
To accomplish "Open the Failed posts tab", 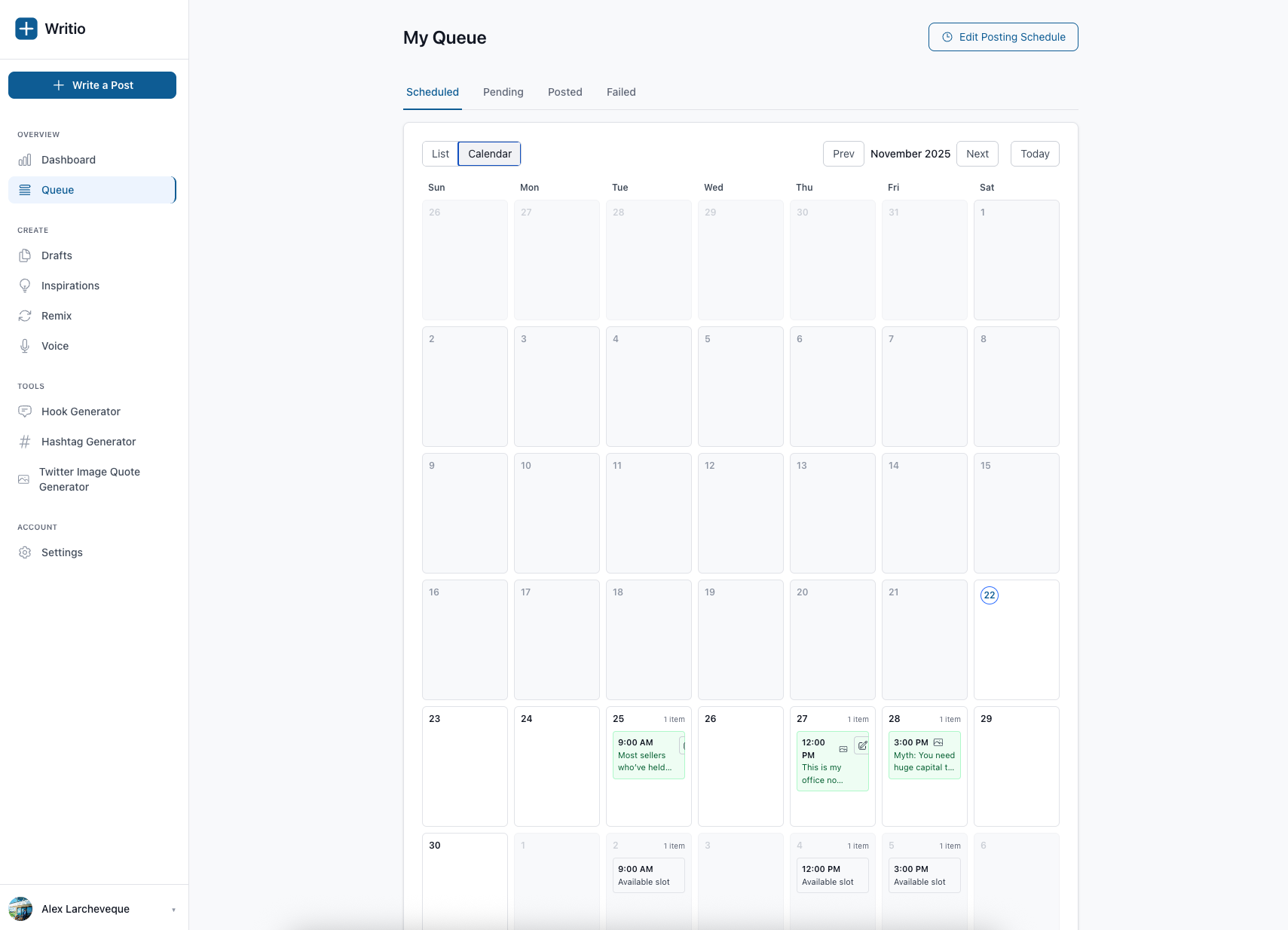I will tap(620, 92).
